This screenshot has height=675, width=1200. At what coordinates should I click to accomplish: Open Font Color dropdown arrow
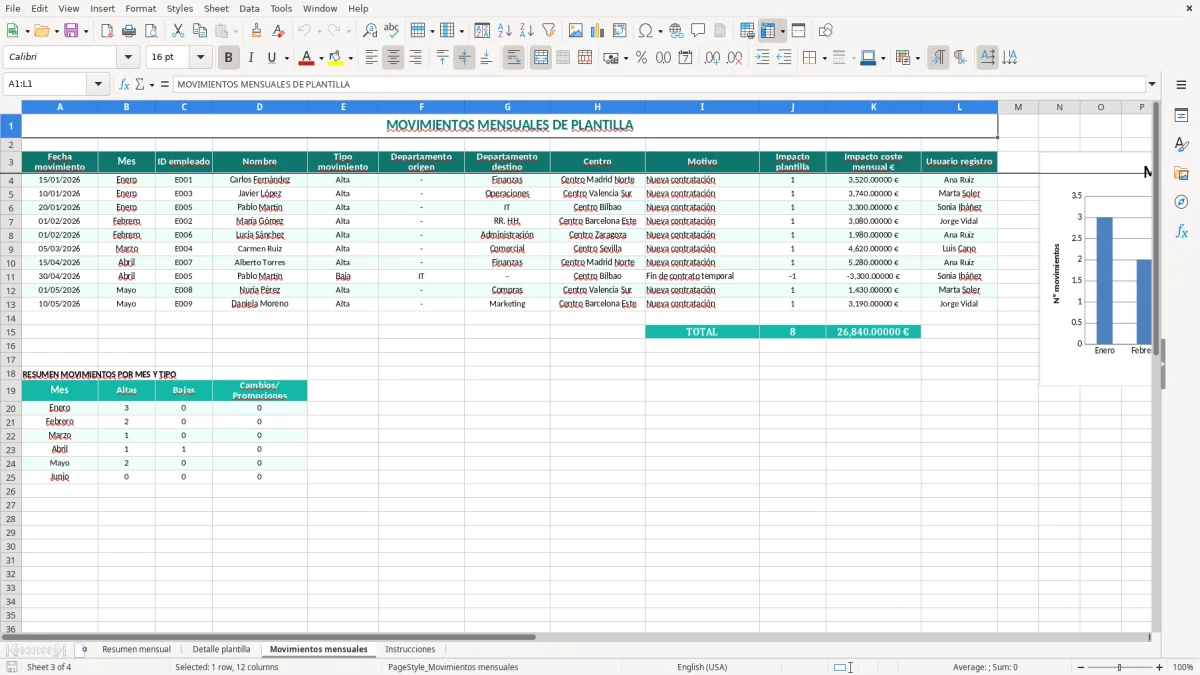tap(321, 58)
